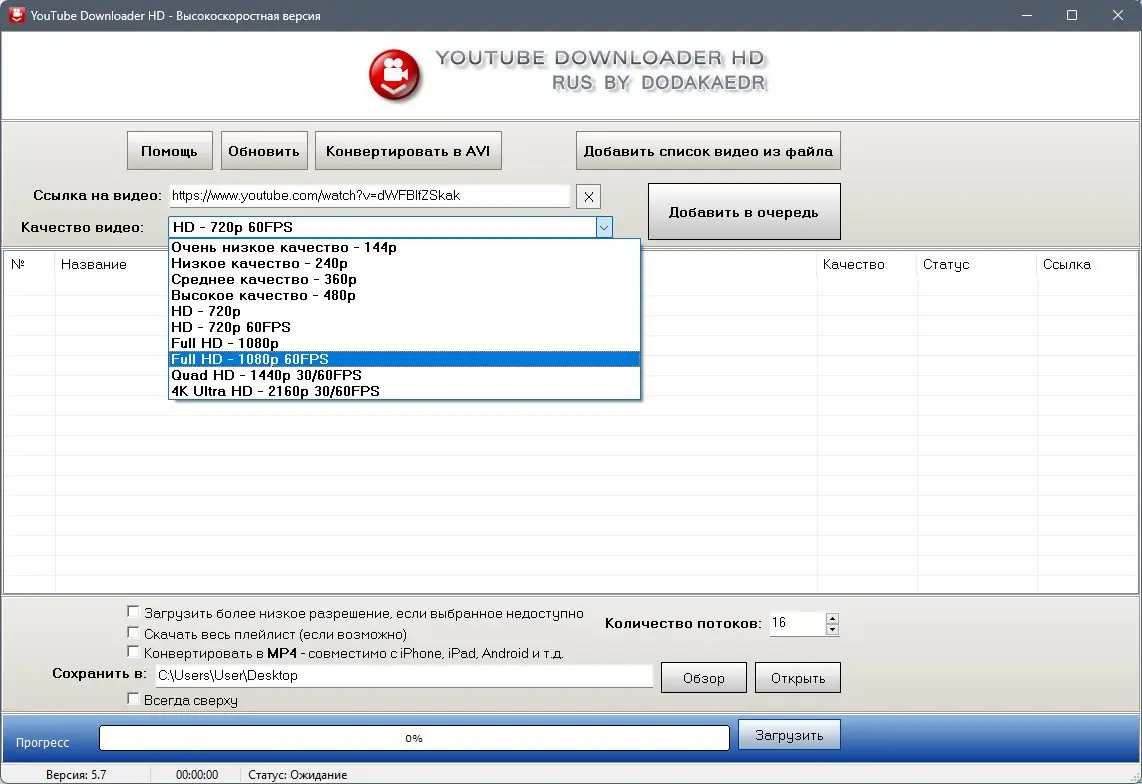This screenshot has width=1142, height=784.
Task: Click Добавить список видео из файла
Action: [708, 151]
